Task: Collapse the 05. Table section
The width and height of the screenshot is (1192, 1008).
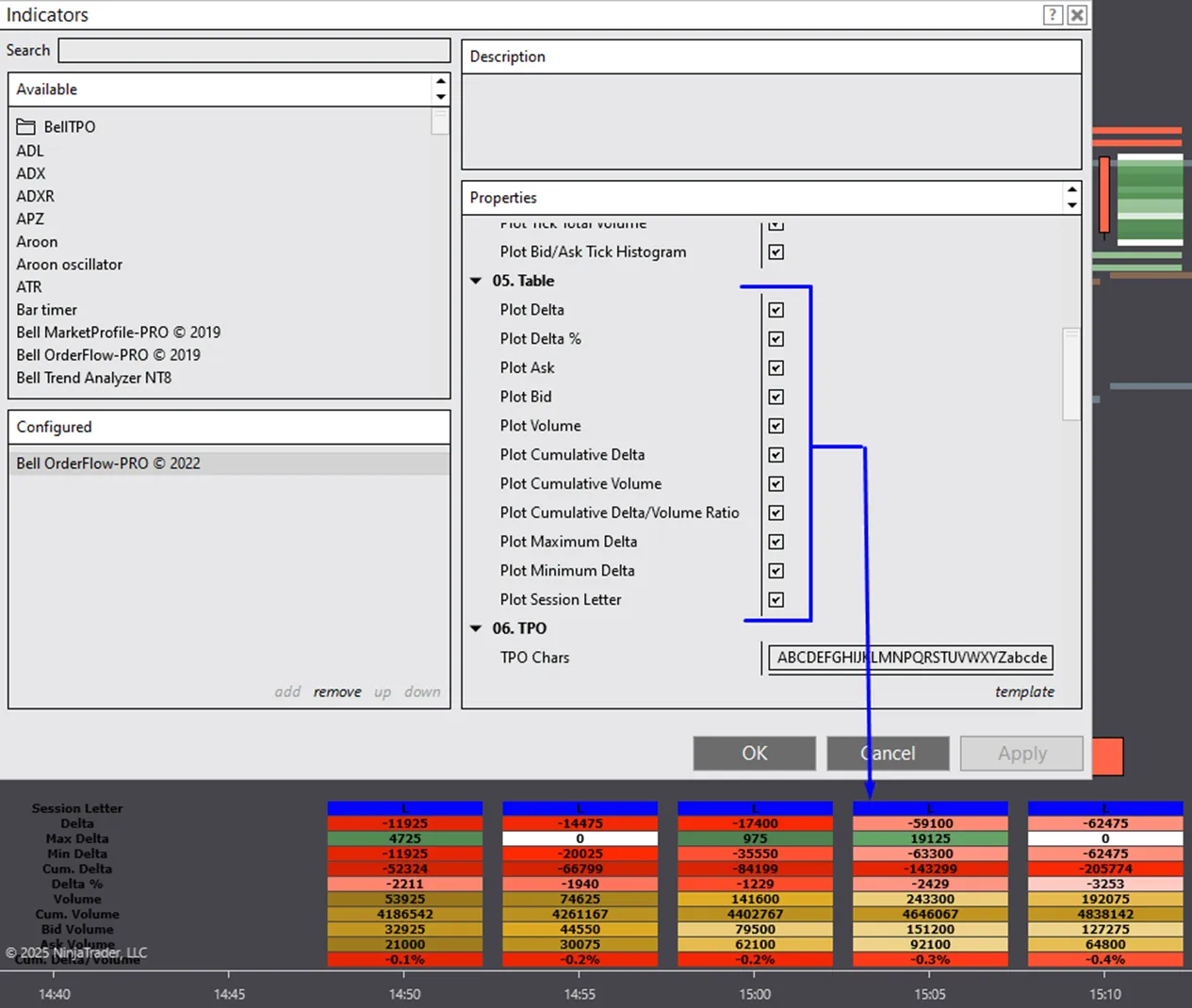Action: pos(476,281)
